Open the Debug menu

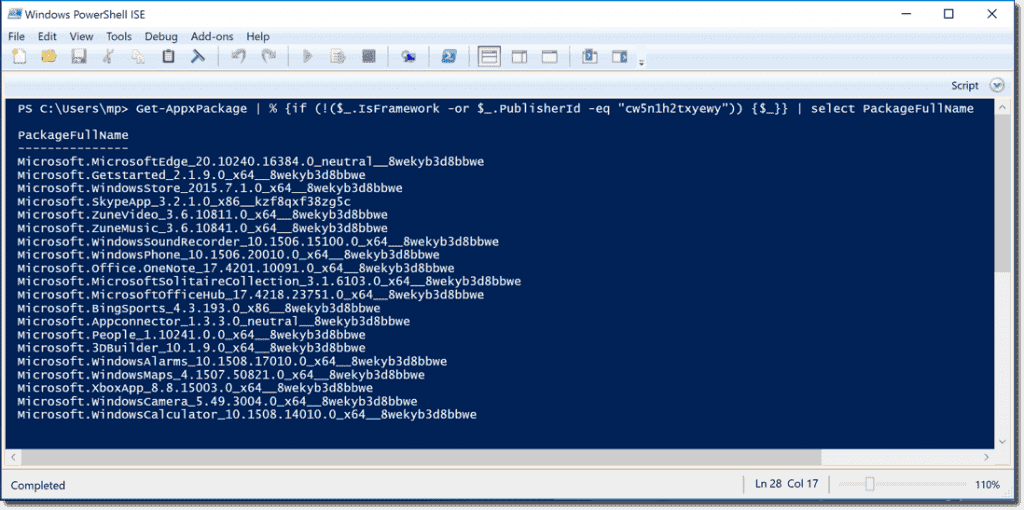point(161,37)
